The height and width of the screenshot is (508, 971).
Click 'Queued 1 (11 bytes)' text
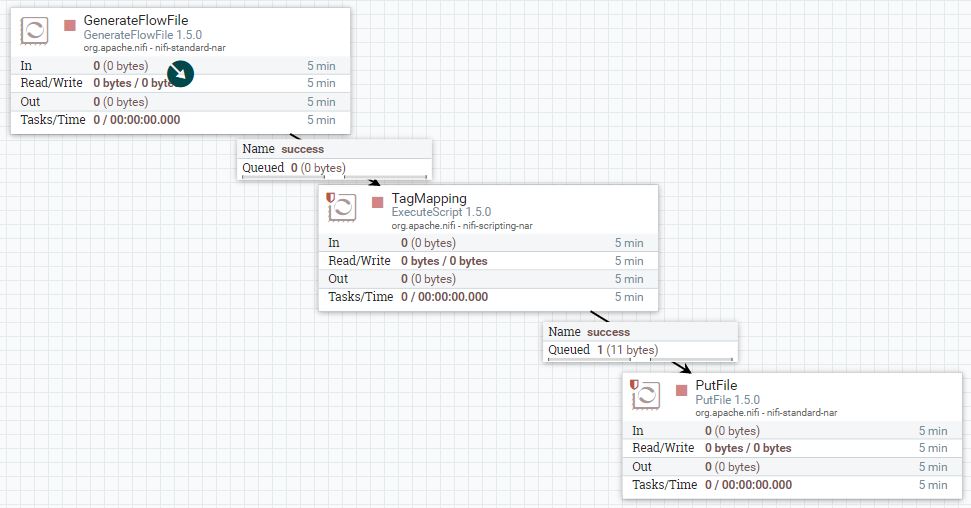(x=603, y=349)
